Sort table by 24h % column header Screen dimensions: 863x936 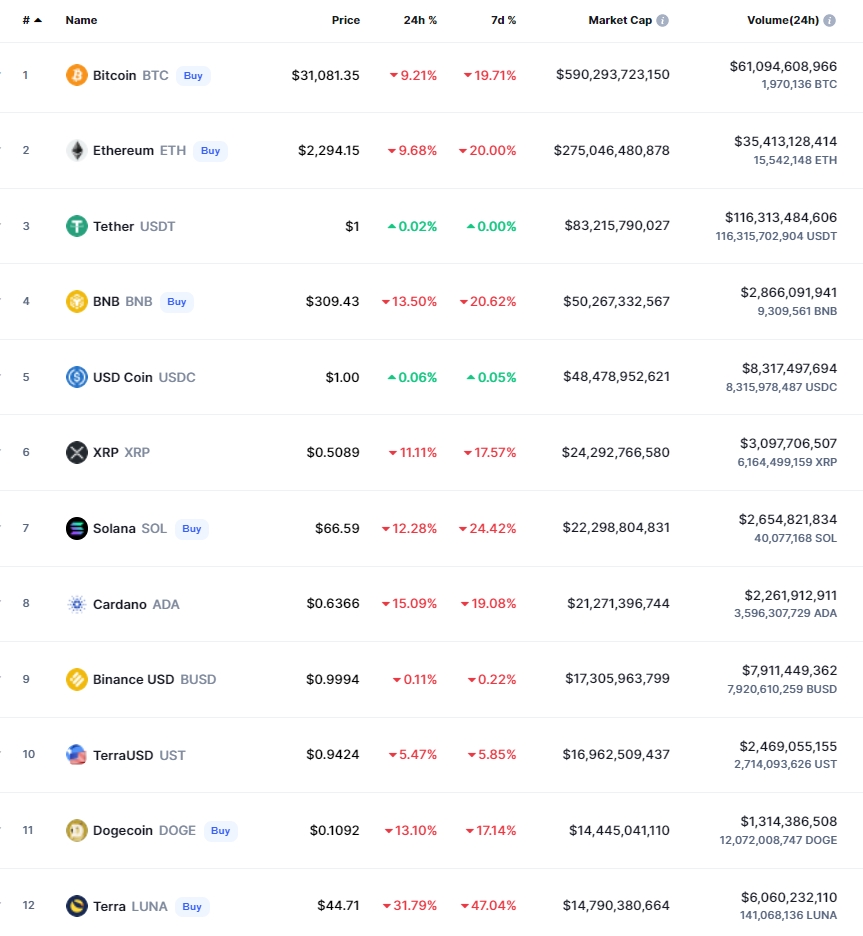coord(420,20)
